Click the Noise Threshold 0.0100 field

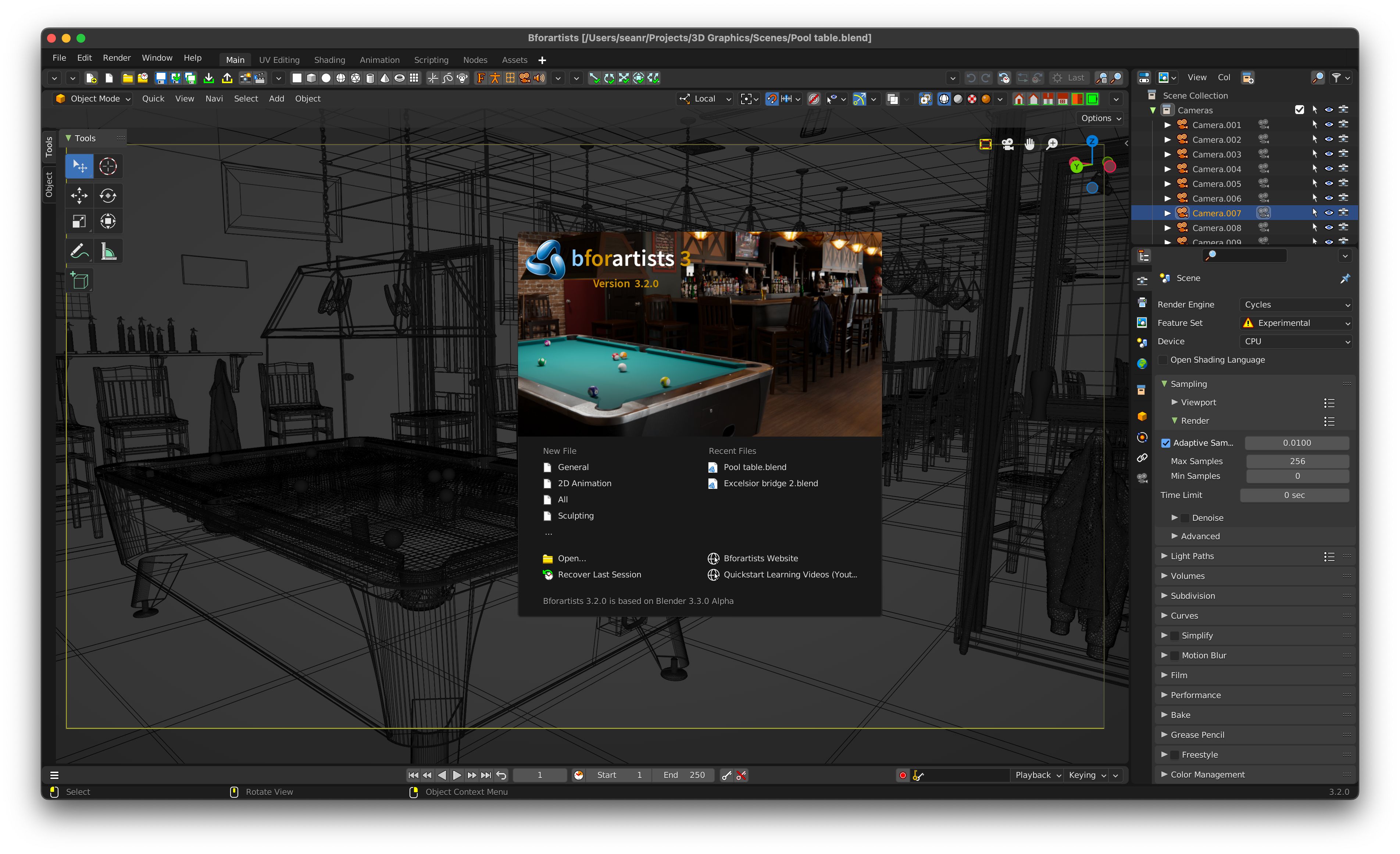1297,443
